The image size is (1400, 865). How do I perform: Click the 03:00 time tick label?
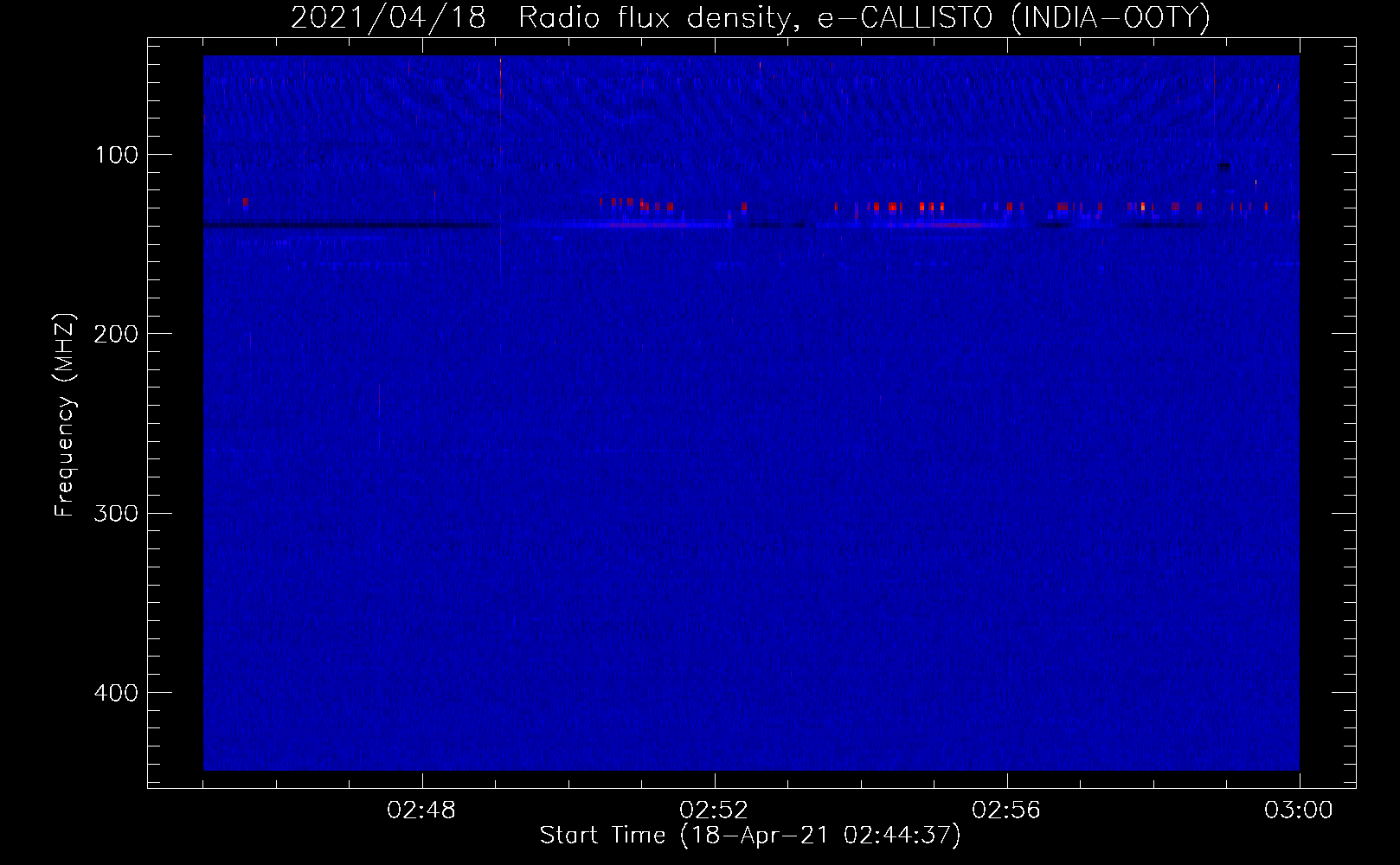pos(1299,811)
